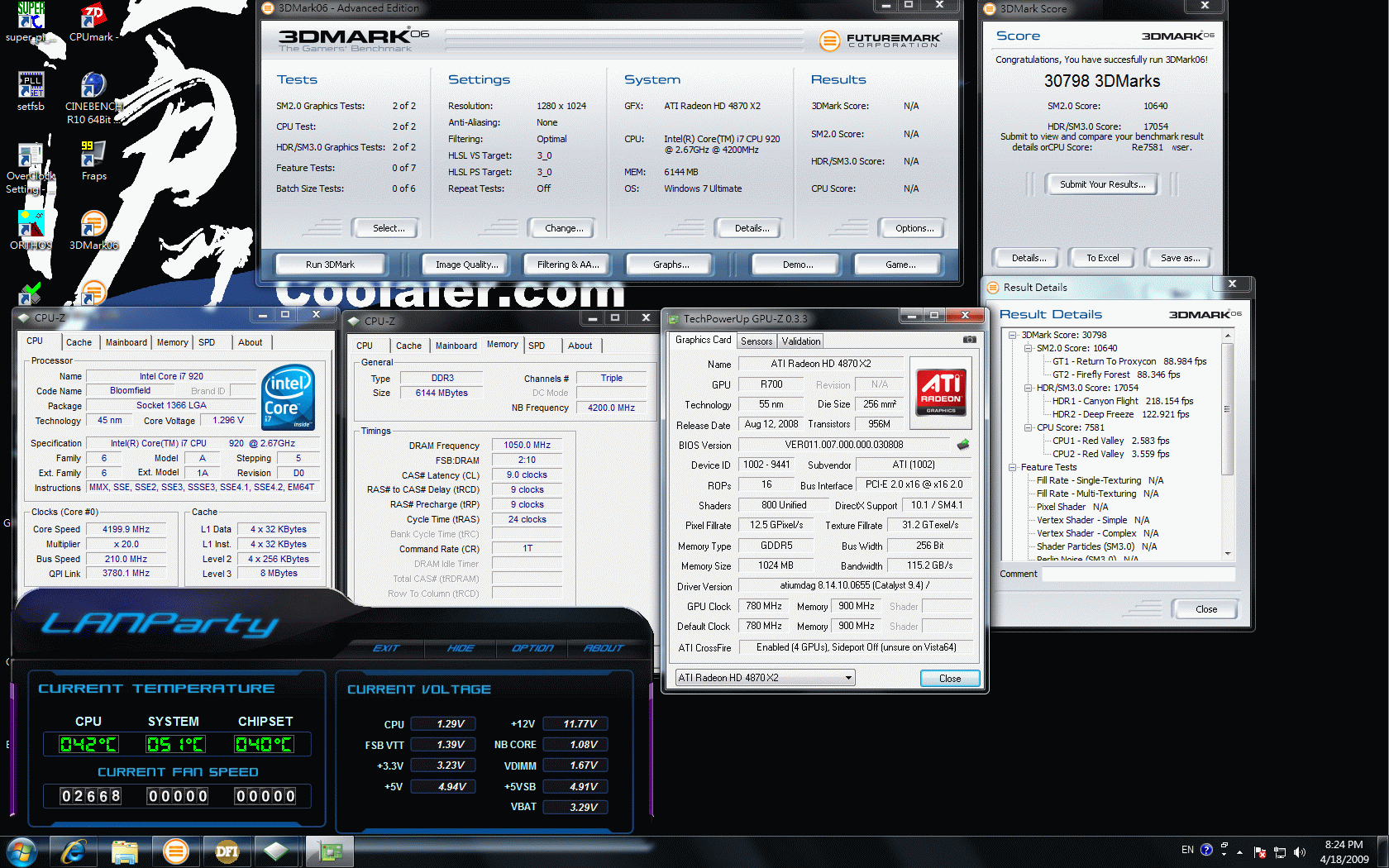The width and height of the screenshot is (1389, 868).
Task: Switch to Validation tab in GPU-Z
Action: (801, 341)
